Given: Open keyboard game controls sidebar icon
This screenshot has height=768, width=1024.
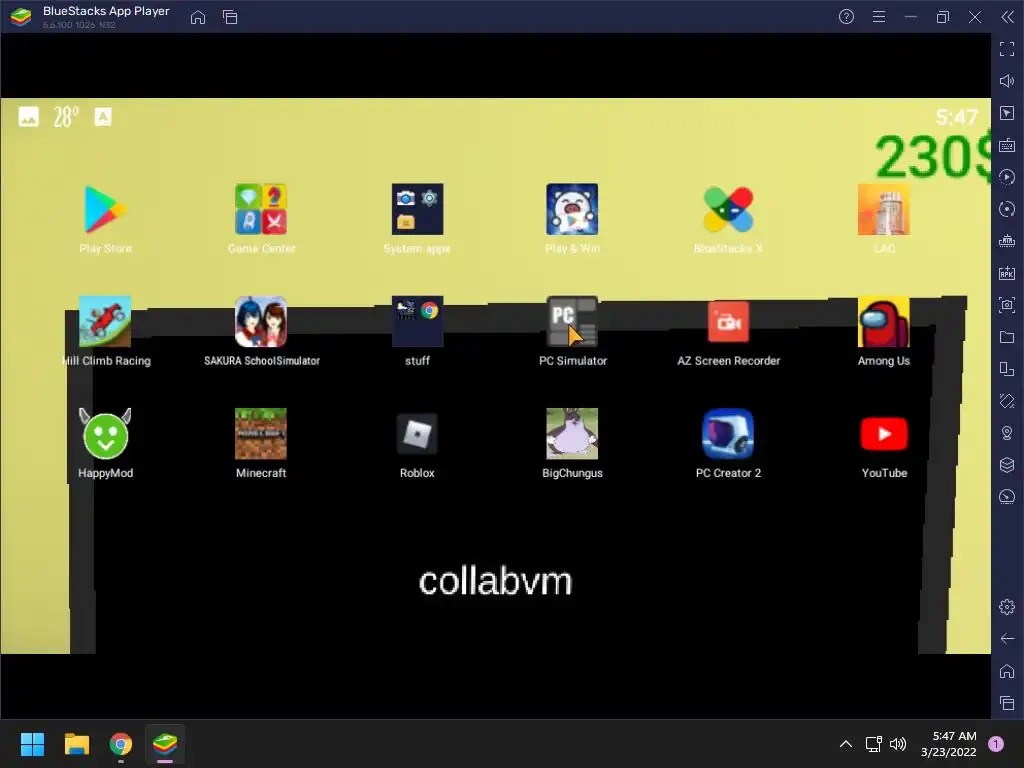Looking at the screenshot, I should (x=1007, y=145).
